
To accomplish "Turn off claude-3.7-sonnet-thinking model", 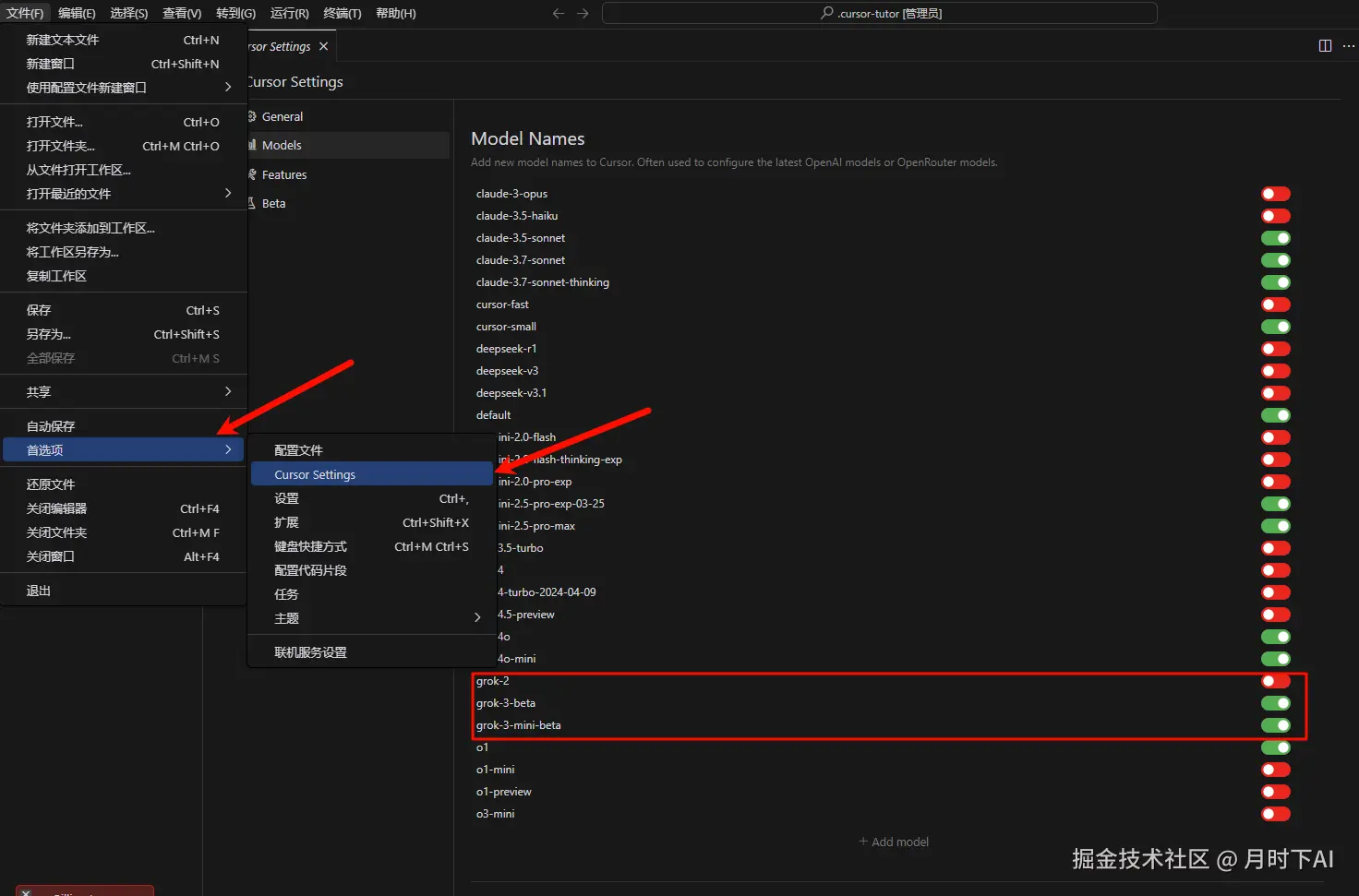I will point(1276,282).
